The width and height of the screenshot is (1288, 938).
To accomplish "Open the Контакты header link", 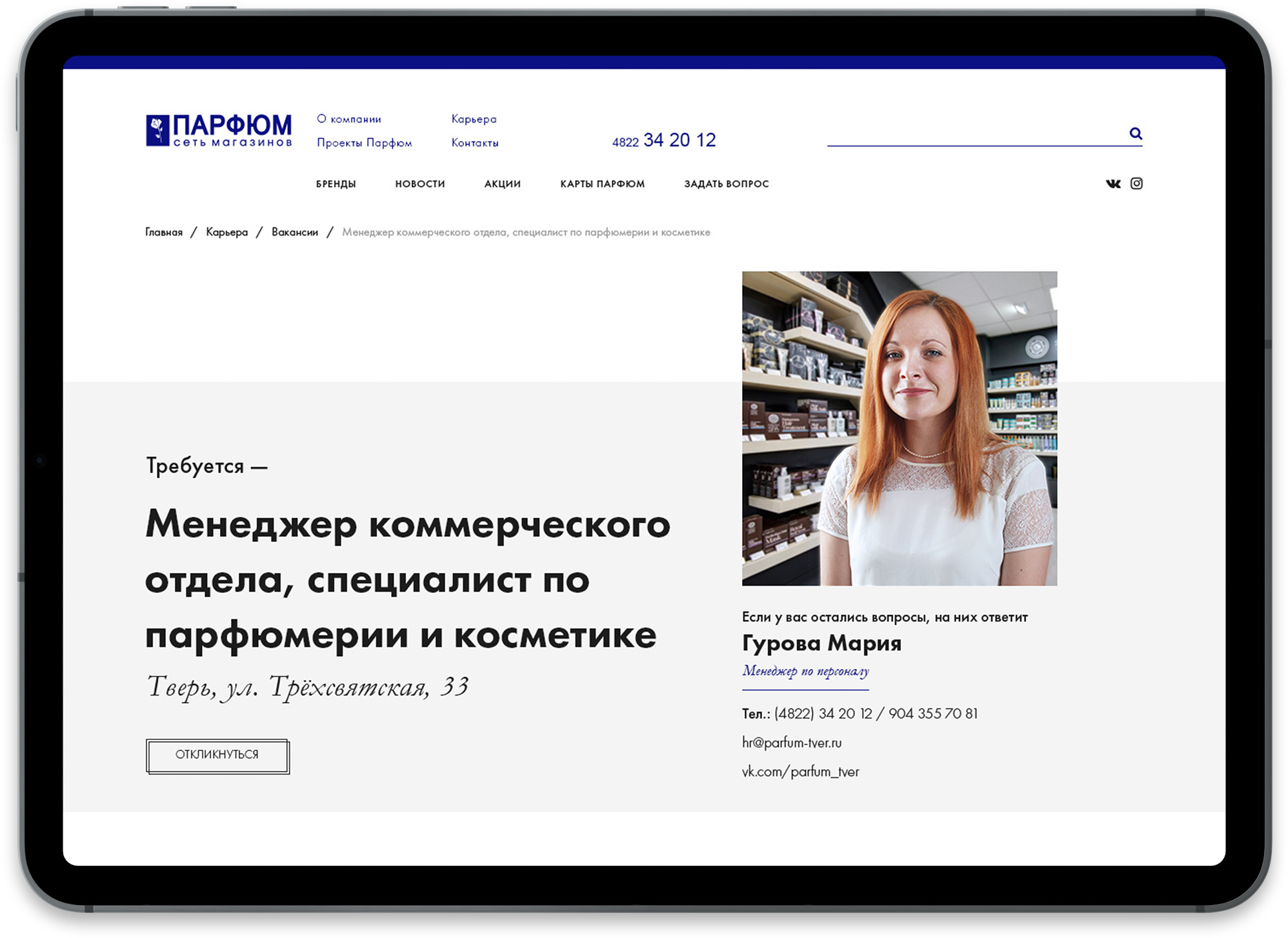I will pyautogui.click(x=475, y=143).
